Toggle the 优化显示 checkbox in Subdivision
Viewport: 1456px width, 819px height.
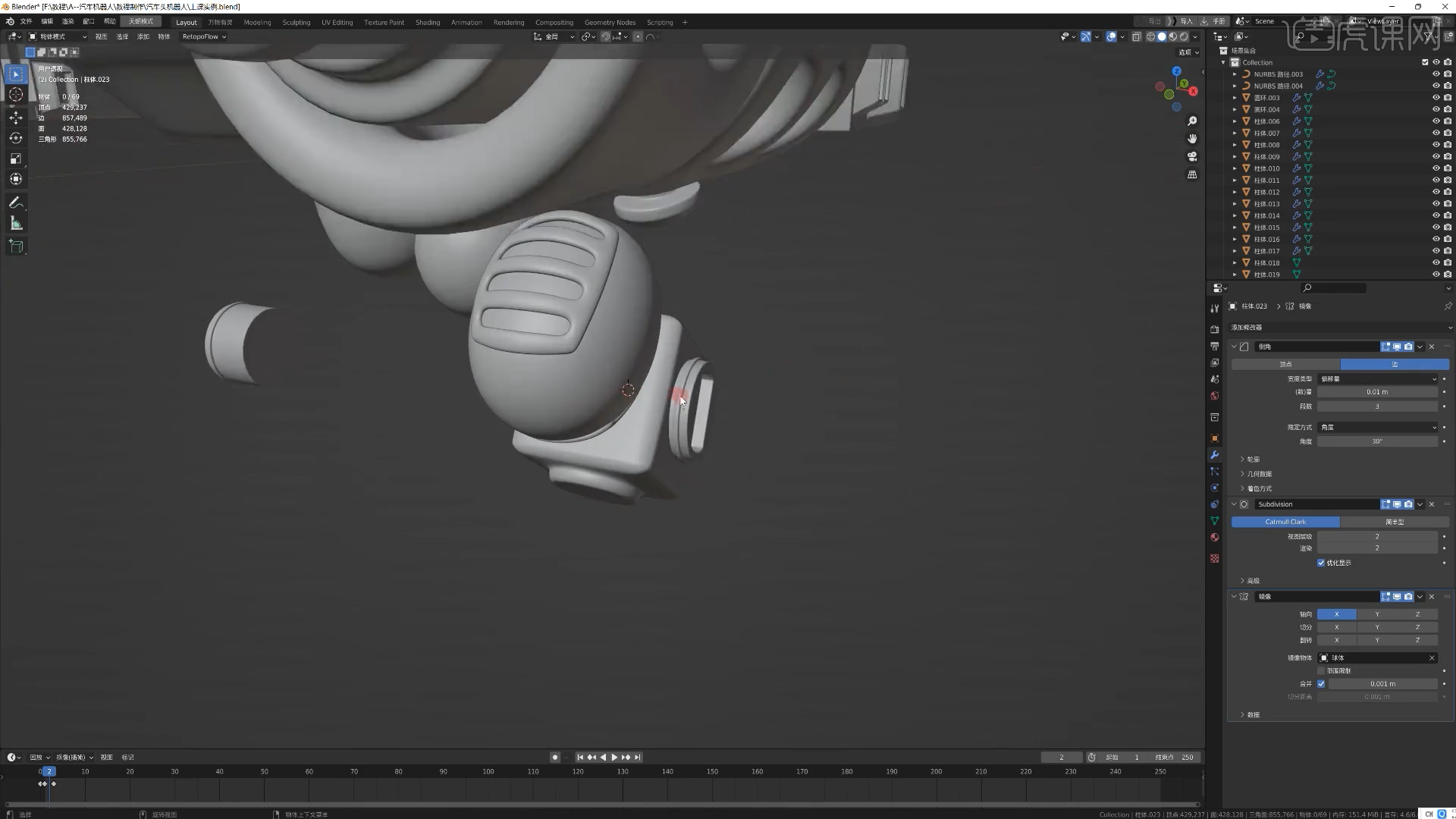pos(1323,563)
